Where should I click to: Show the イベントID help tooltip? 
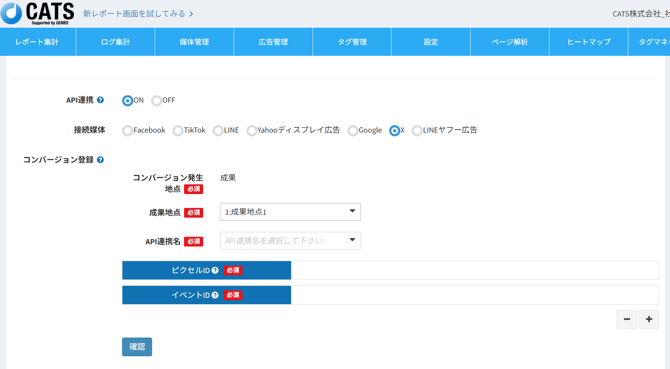(x=215, y=295)
